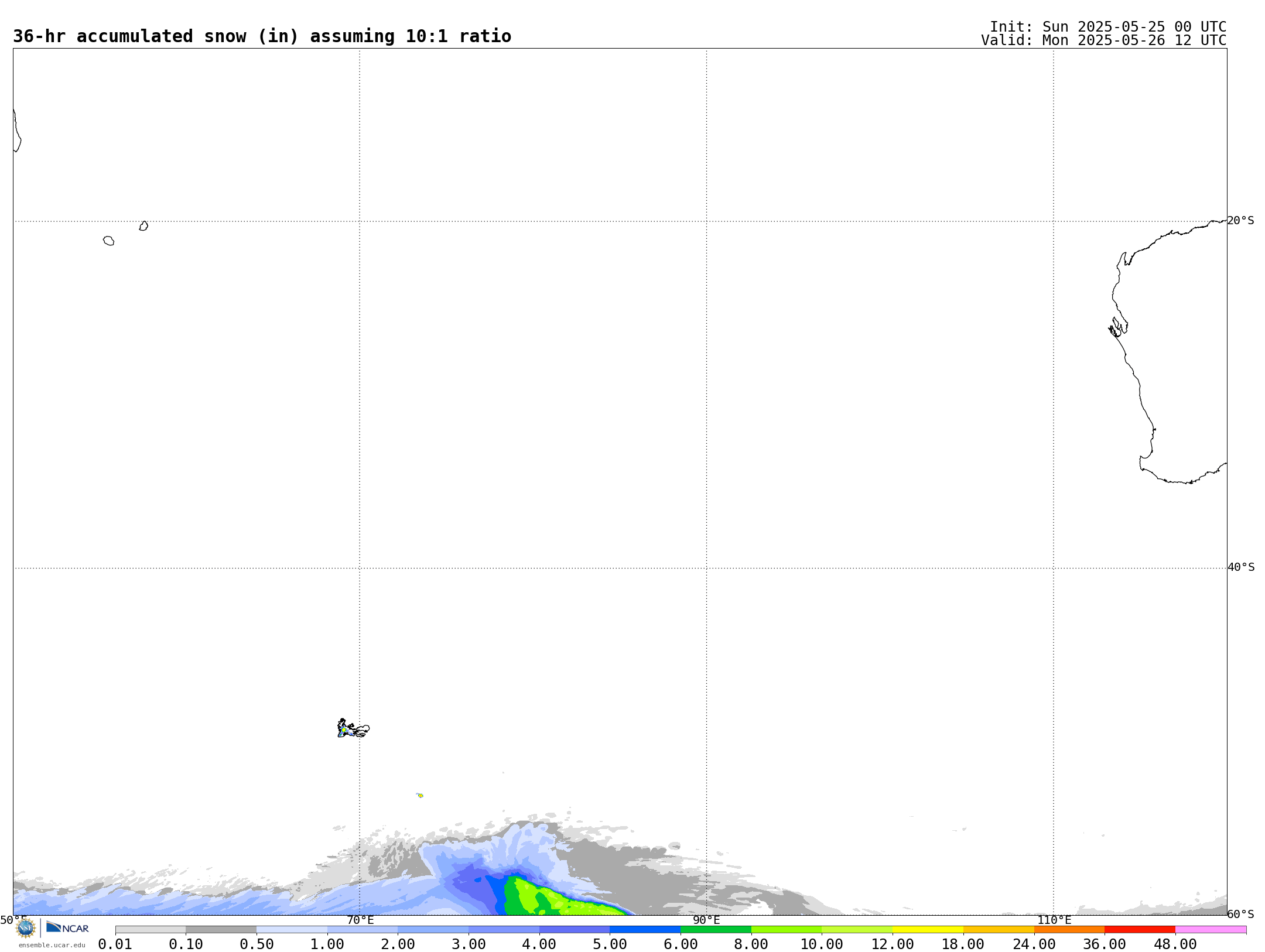Click the 20°S latitude label
The height and width of the screenshot is (952, 1265).
tap(1241, 221)
